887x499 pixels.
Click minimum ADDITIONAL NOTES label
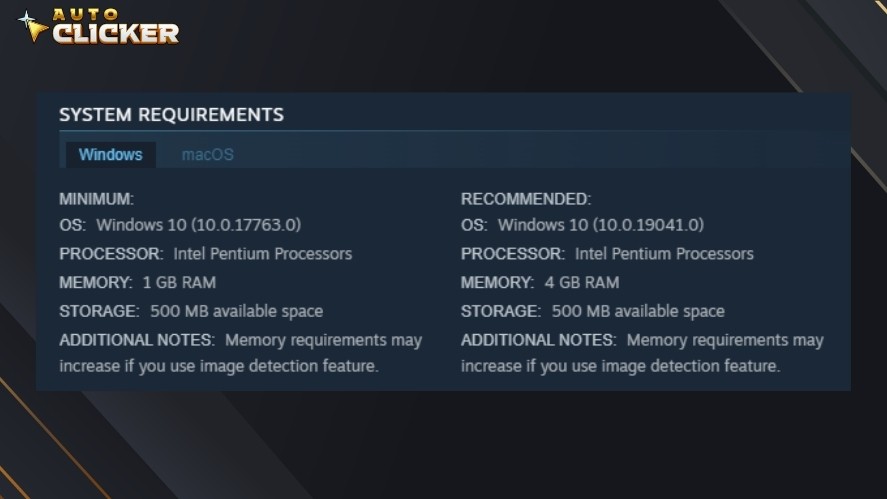tap(137, 340)
